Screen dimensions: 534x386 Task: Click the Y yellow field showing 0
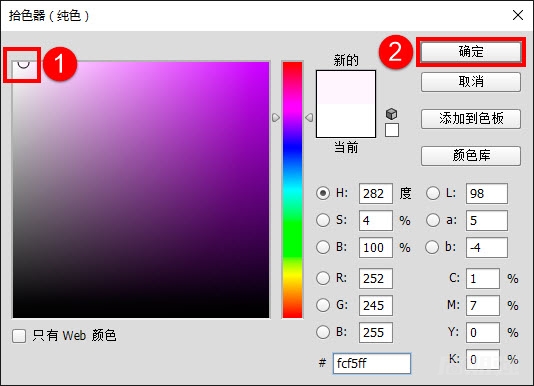point(483,332)
